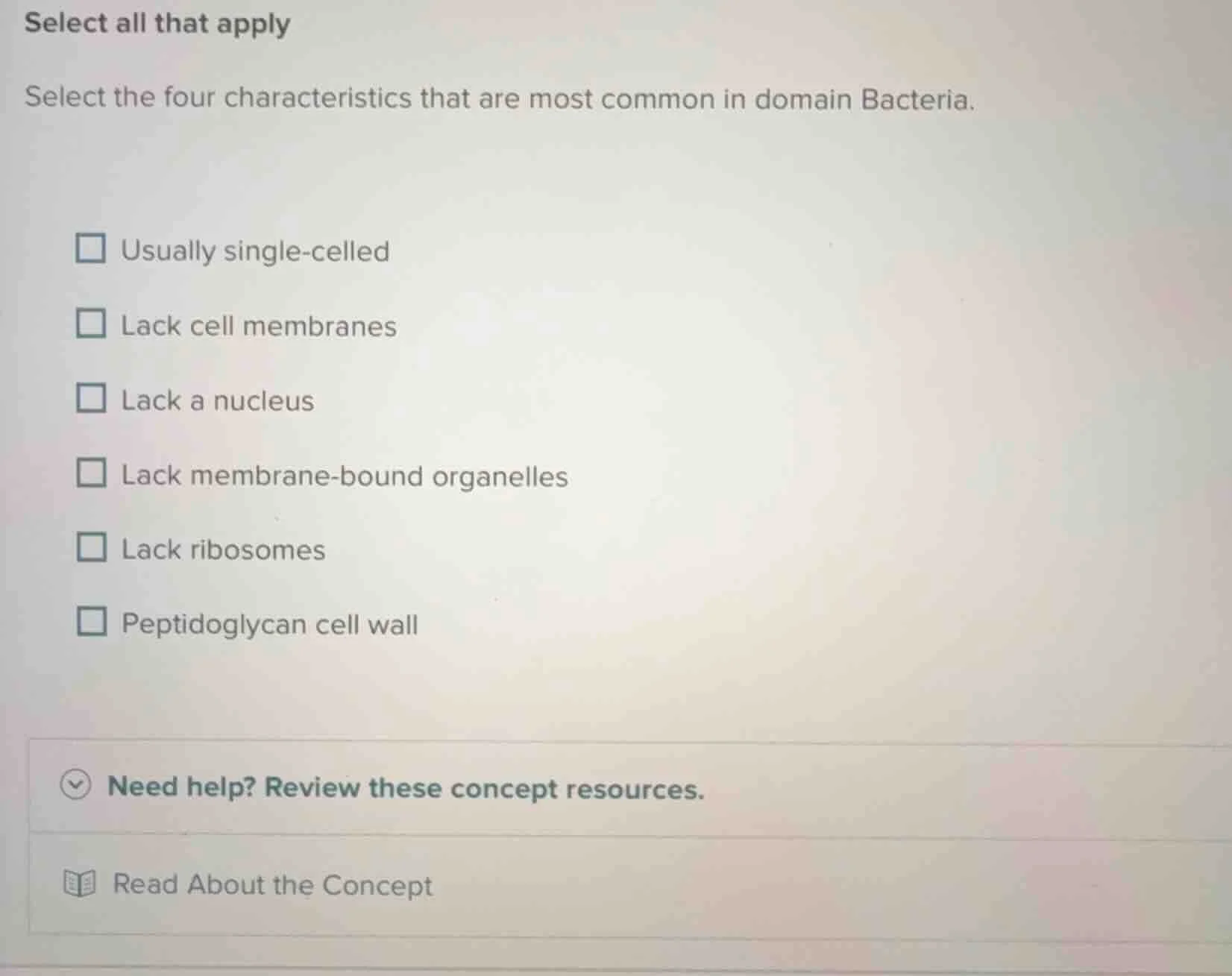
Task: Check the "Lack ribosomes" checkbox
Action: (x=91, y=550)
